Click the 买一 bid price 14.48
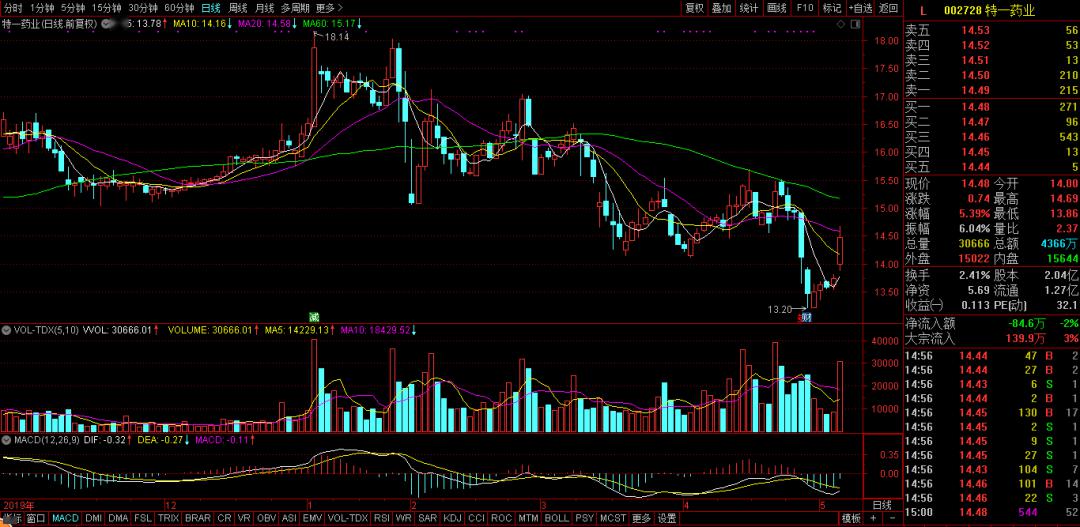This screenshot has width=1080, height=527. 975,106
